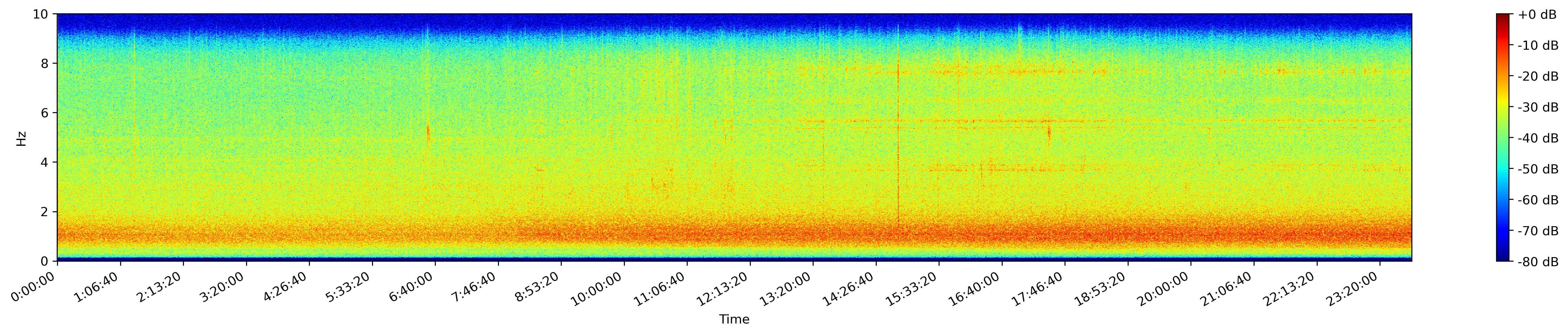Click the dark blue bottom of colorbar
The width and height of the screenshot is (1568, 335).
1503,258
